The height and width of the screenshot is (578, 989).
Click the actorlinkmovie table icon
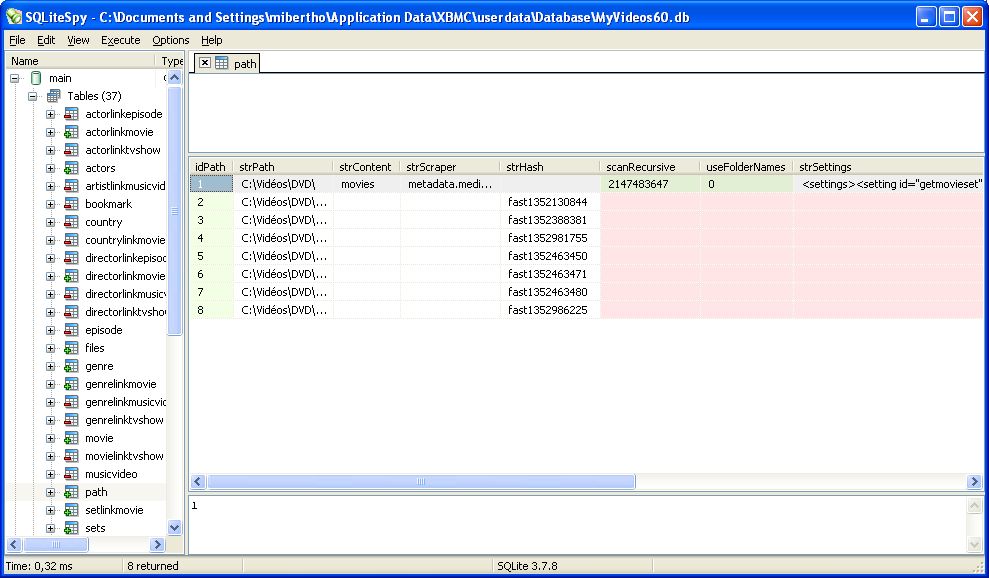click(x=71, y=132)
